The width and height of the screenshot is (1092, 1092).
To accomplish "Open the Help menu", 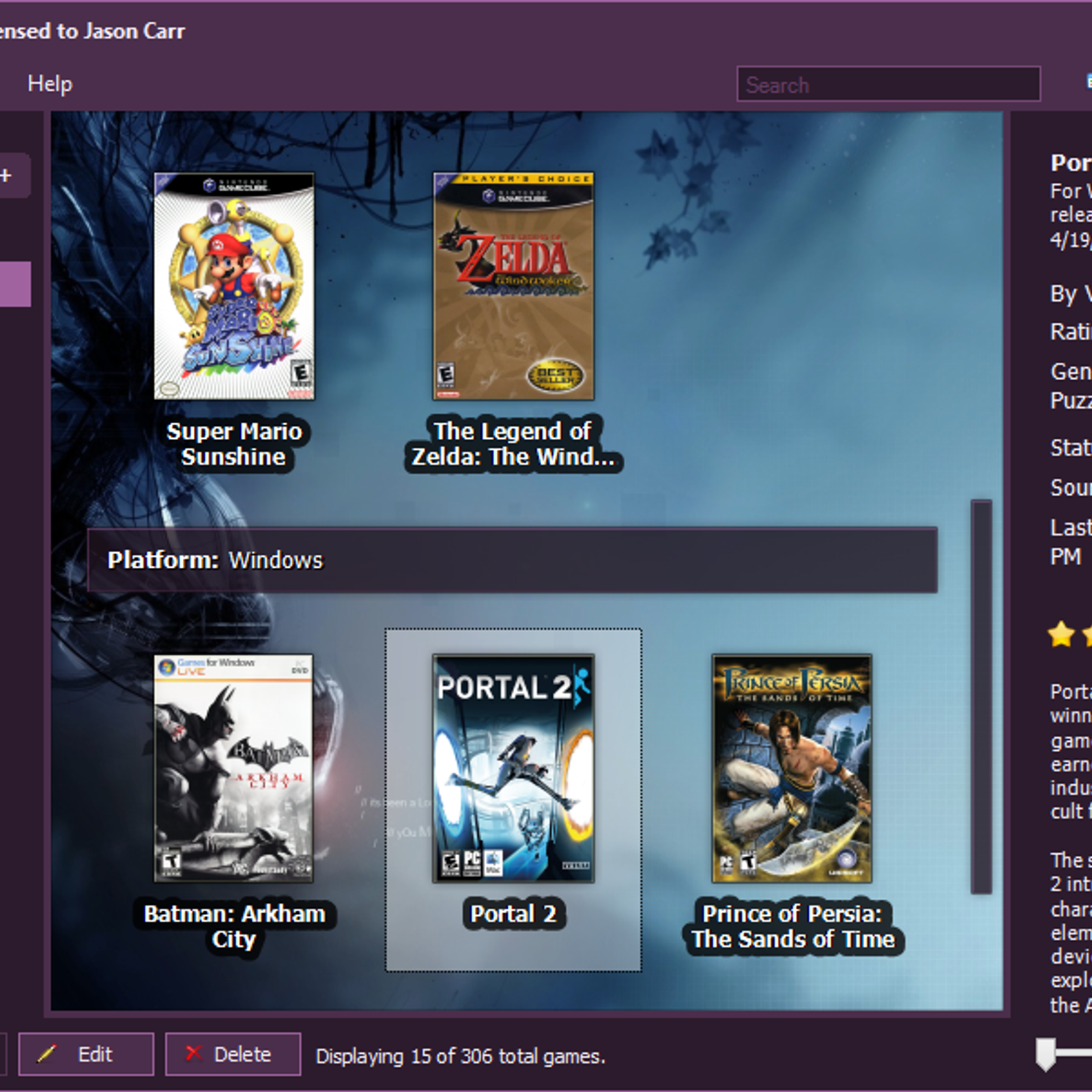I will (x=50, y=84).
